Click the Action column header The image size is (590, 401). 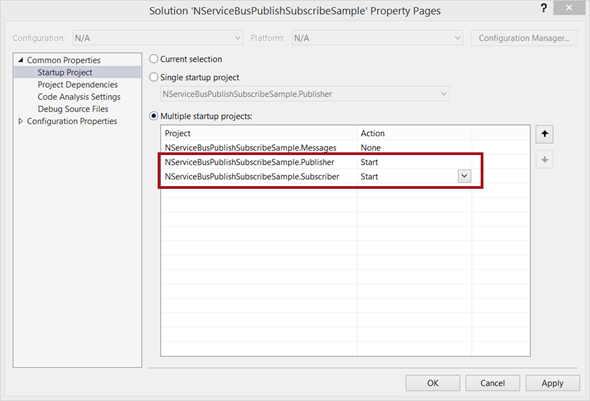pyautogui.click(x=414, y=133)
